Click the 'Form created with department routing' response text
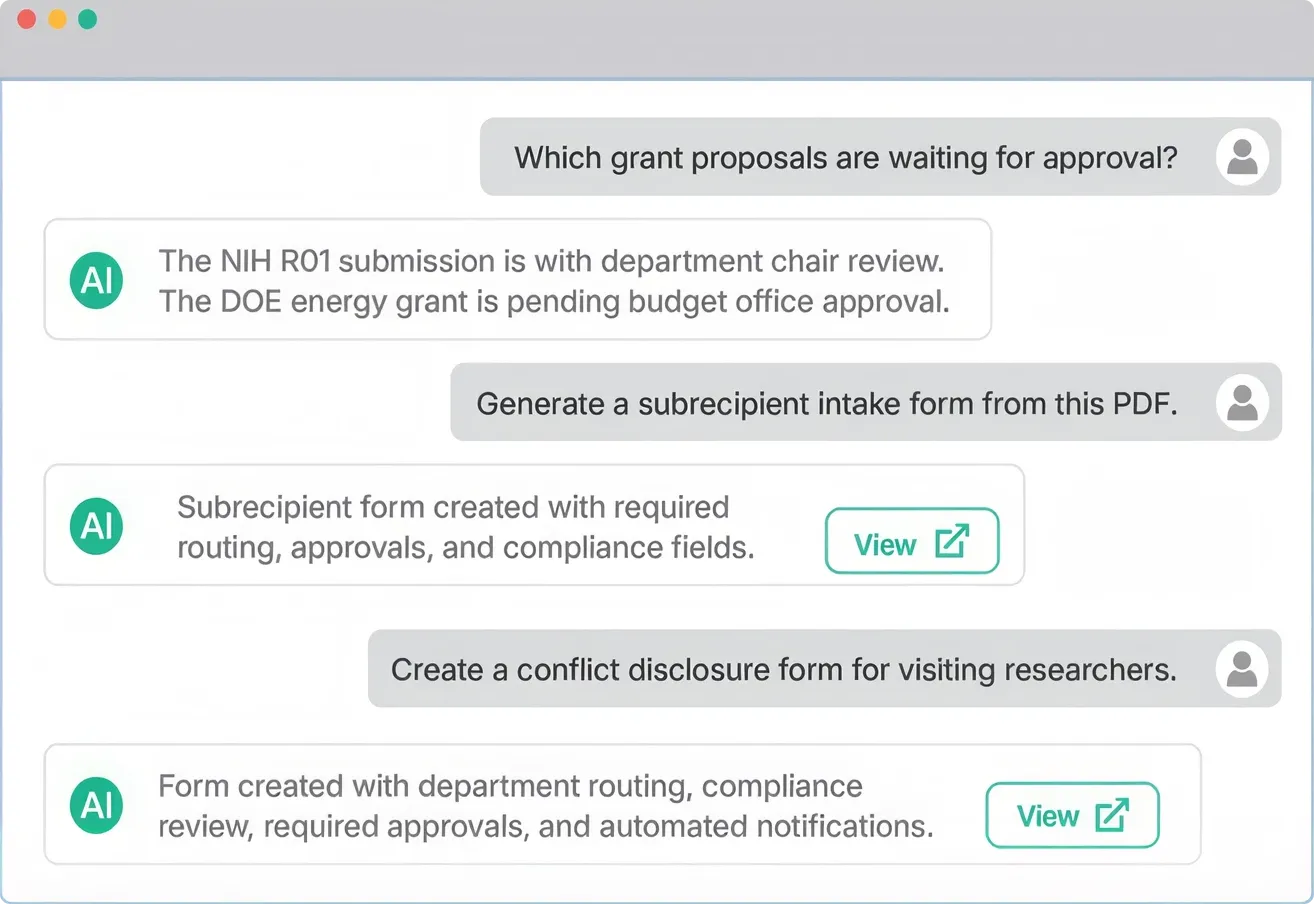The height and width of the screenshot is (904, 1314). (x=545, y=806)
